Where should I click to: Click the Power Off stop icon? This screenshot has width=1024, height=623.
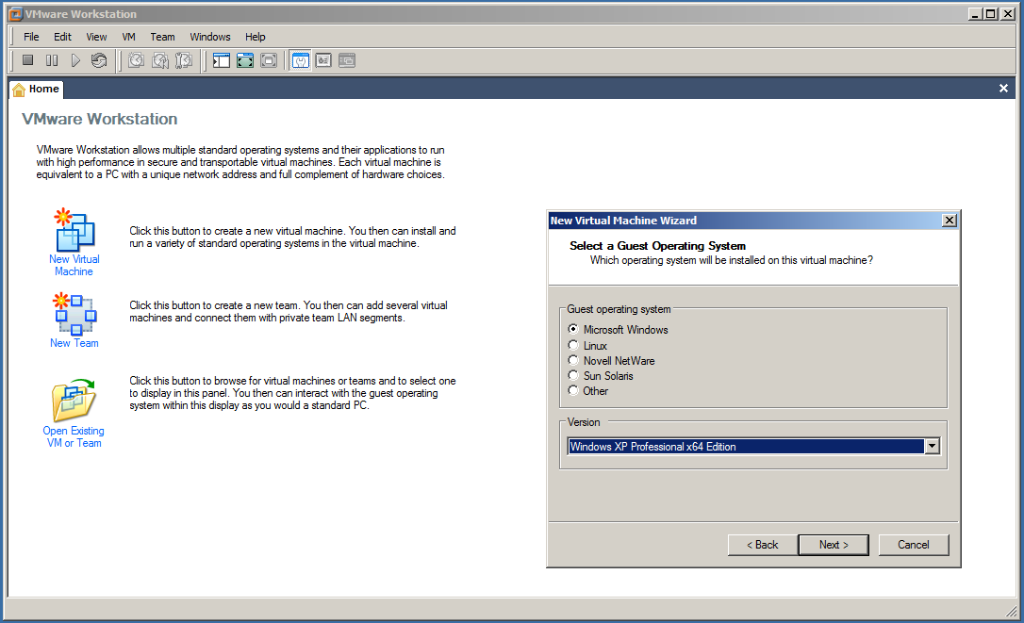(28, 61)
